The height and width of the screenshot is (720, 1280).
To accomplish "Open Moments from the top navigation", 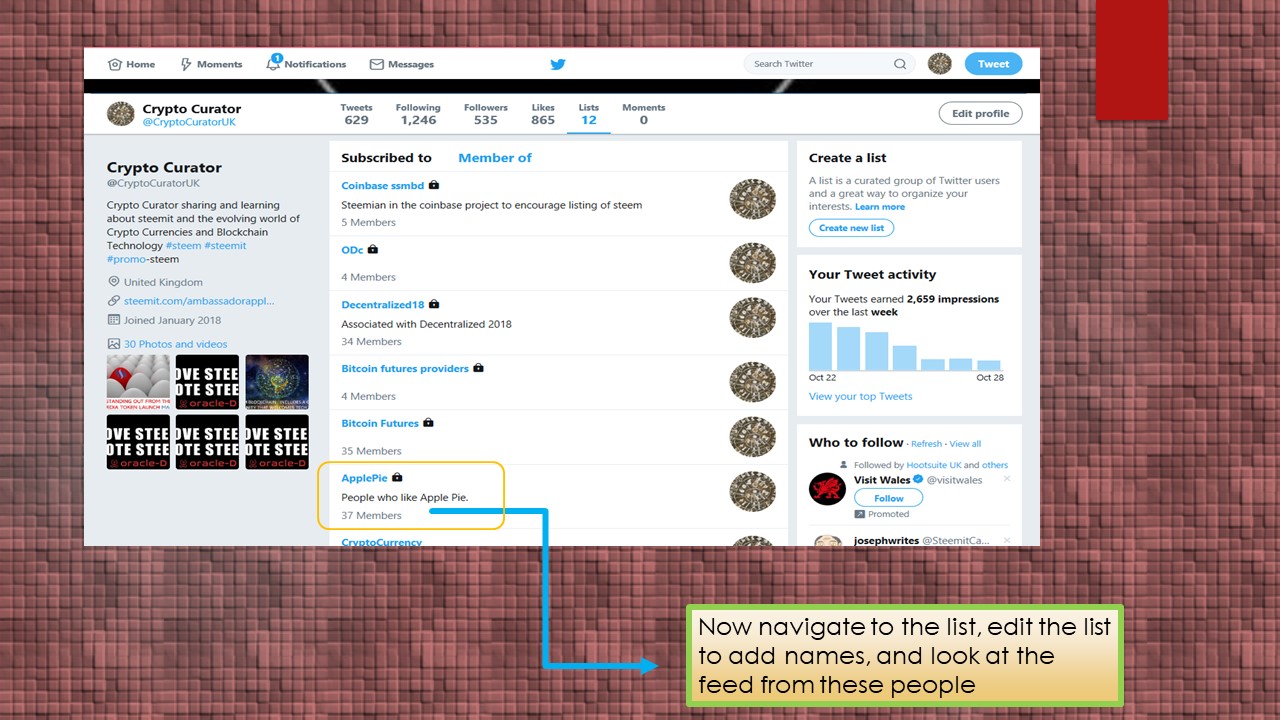I will 211,64.
